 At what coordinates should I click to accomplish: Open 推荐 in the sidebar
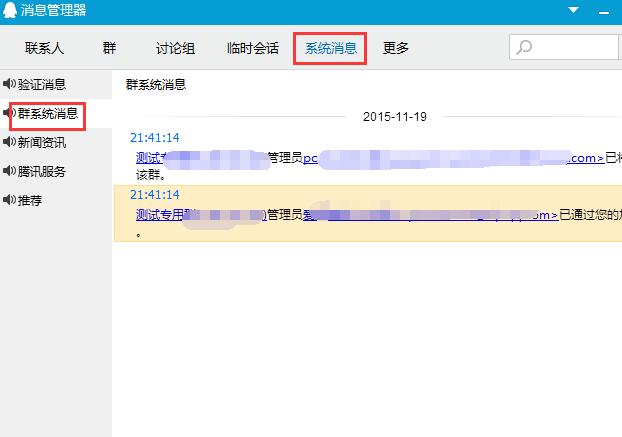[30, 200]
